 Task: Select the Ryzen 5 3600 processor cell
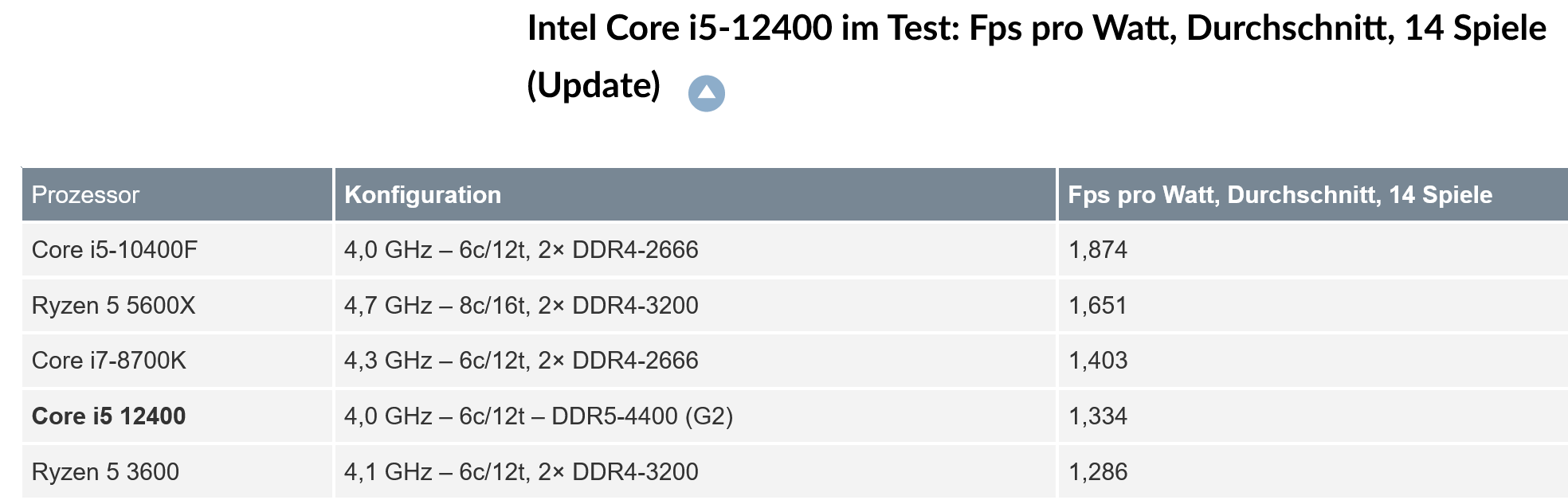point(177,471)
